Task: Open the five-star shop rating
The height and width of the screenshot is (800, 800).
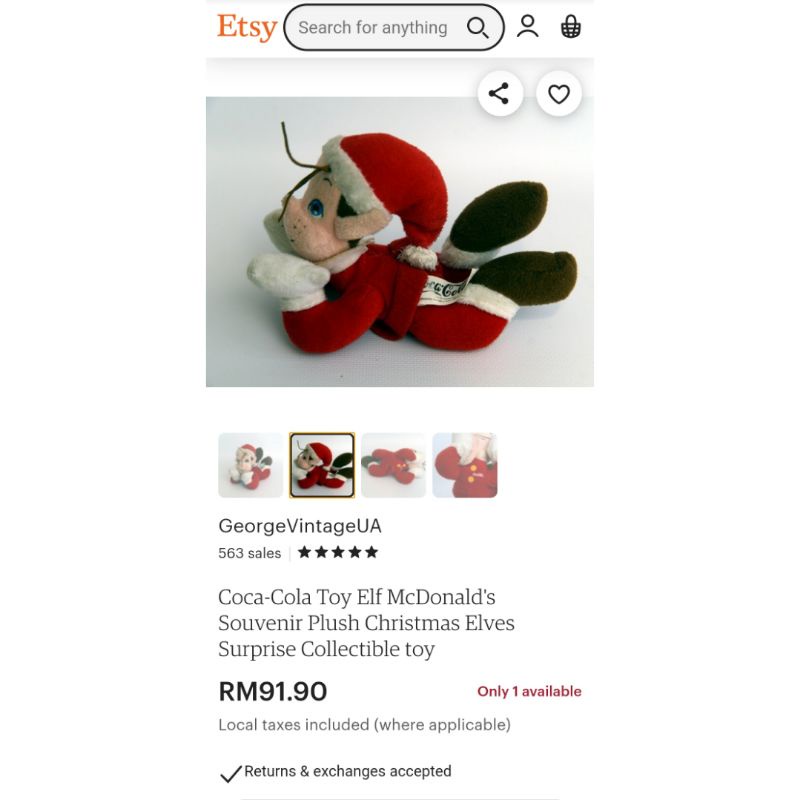Action: point(338,552)
